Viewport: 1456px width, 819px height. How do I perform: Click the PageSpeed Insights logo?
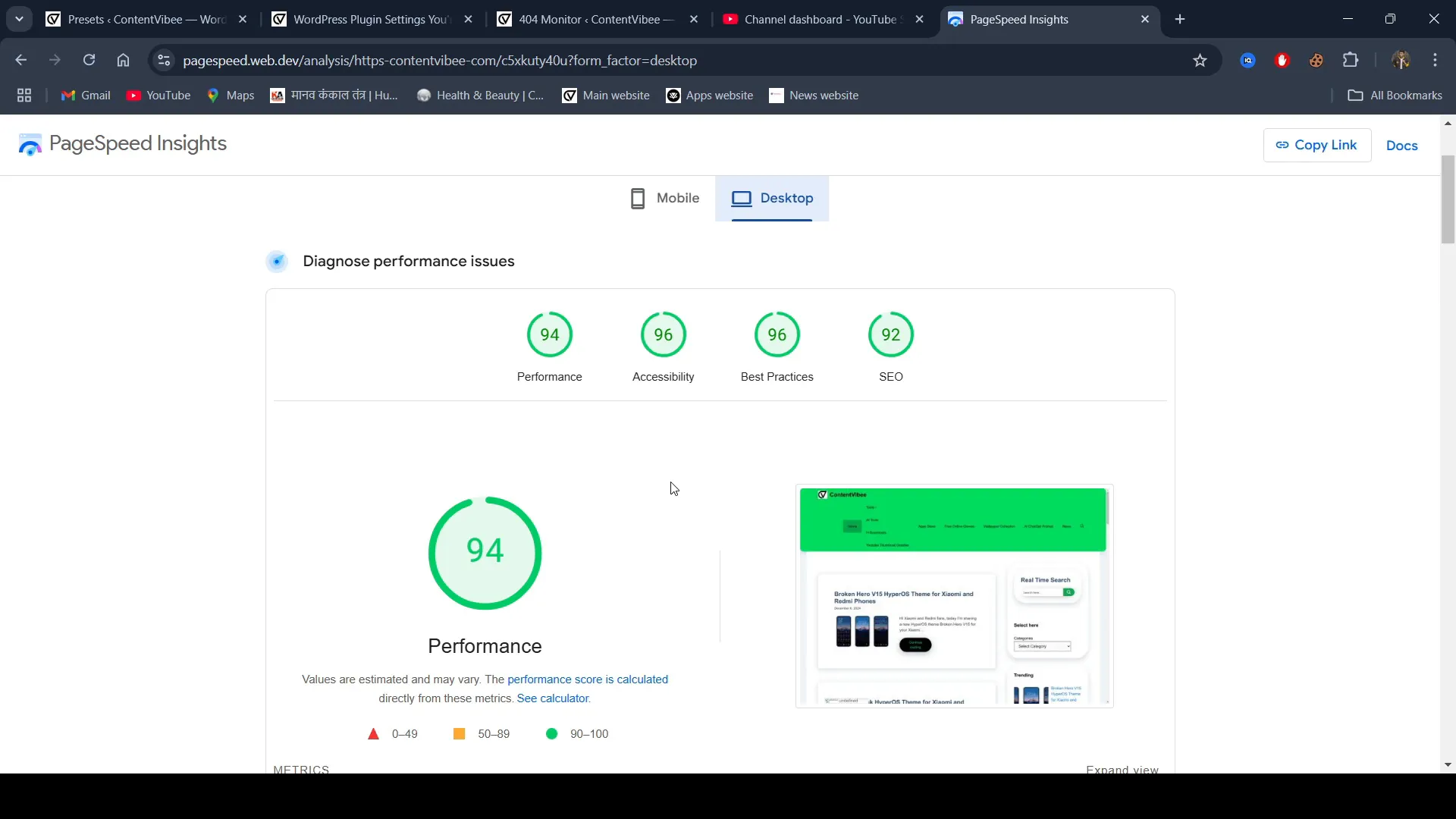[123, 144]
